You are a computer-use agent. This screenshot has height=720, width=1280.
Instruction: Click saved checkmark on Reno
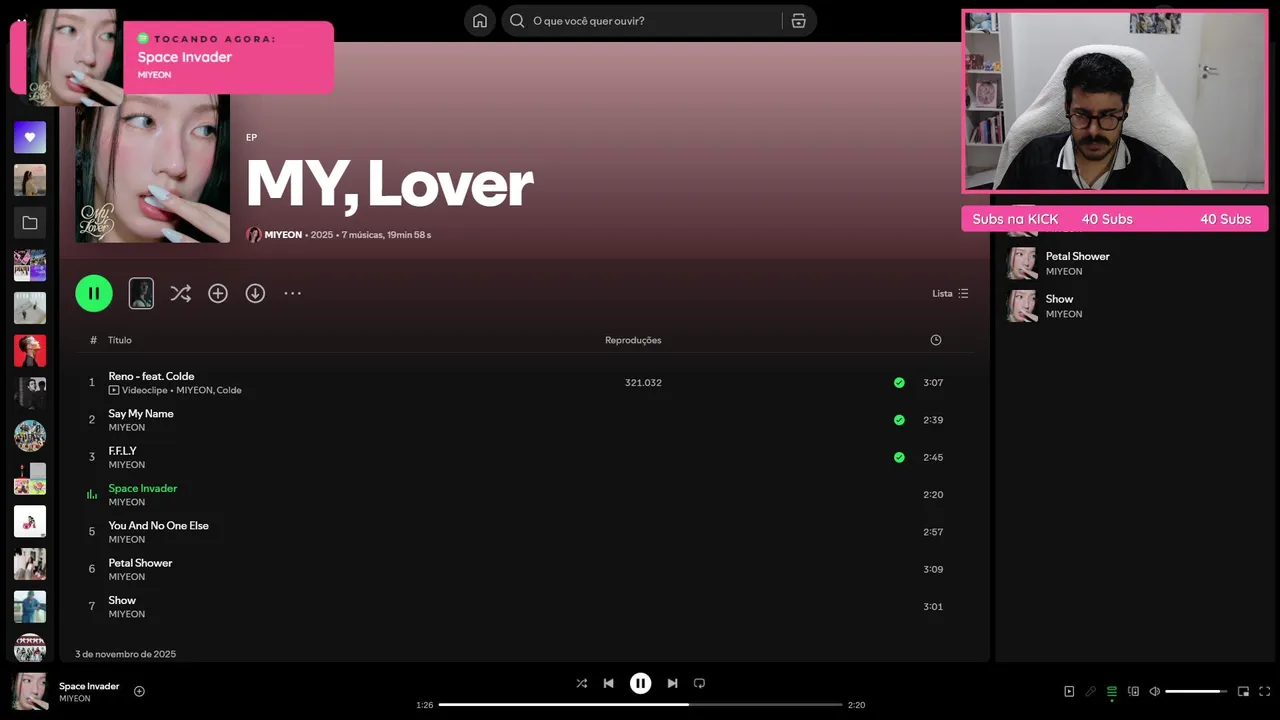[899, 382]
